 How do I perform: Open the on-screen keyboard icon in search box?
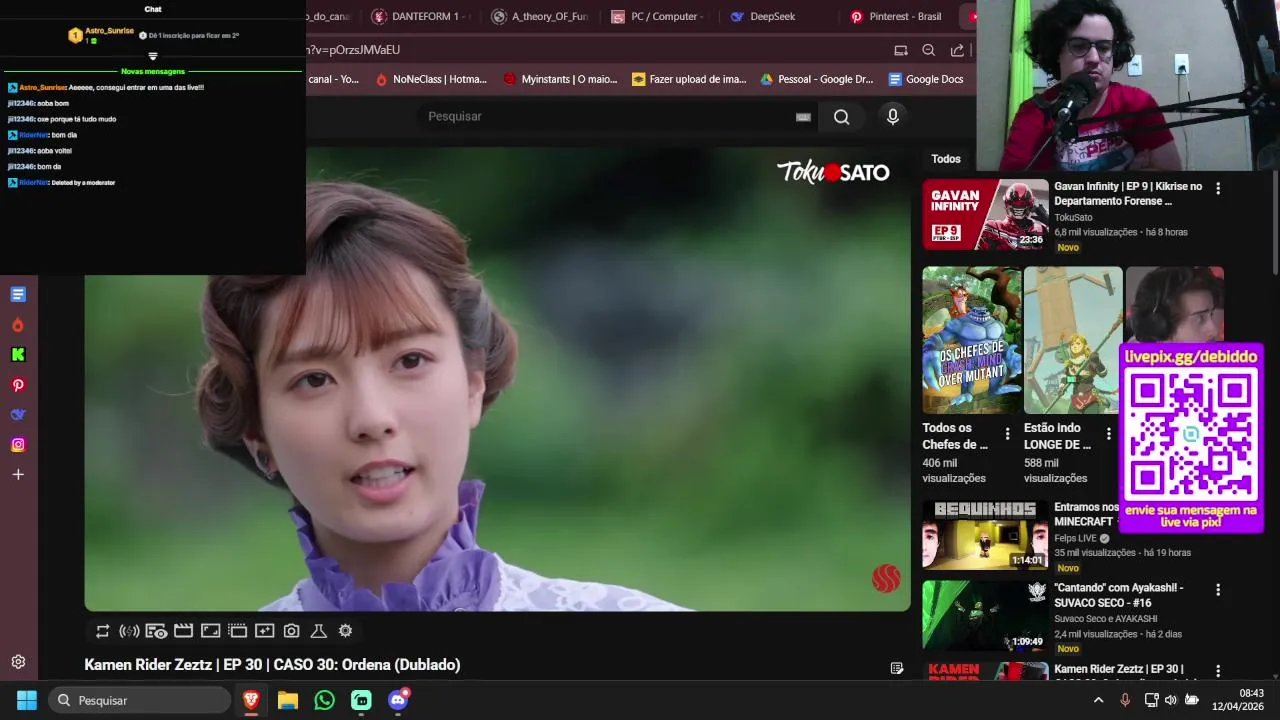pyautogui.click(x=803, y=117)
